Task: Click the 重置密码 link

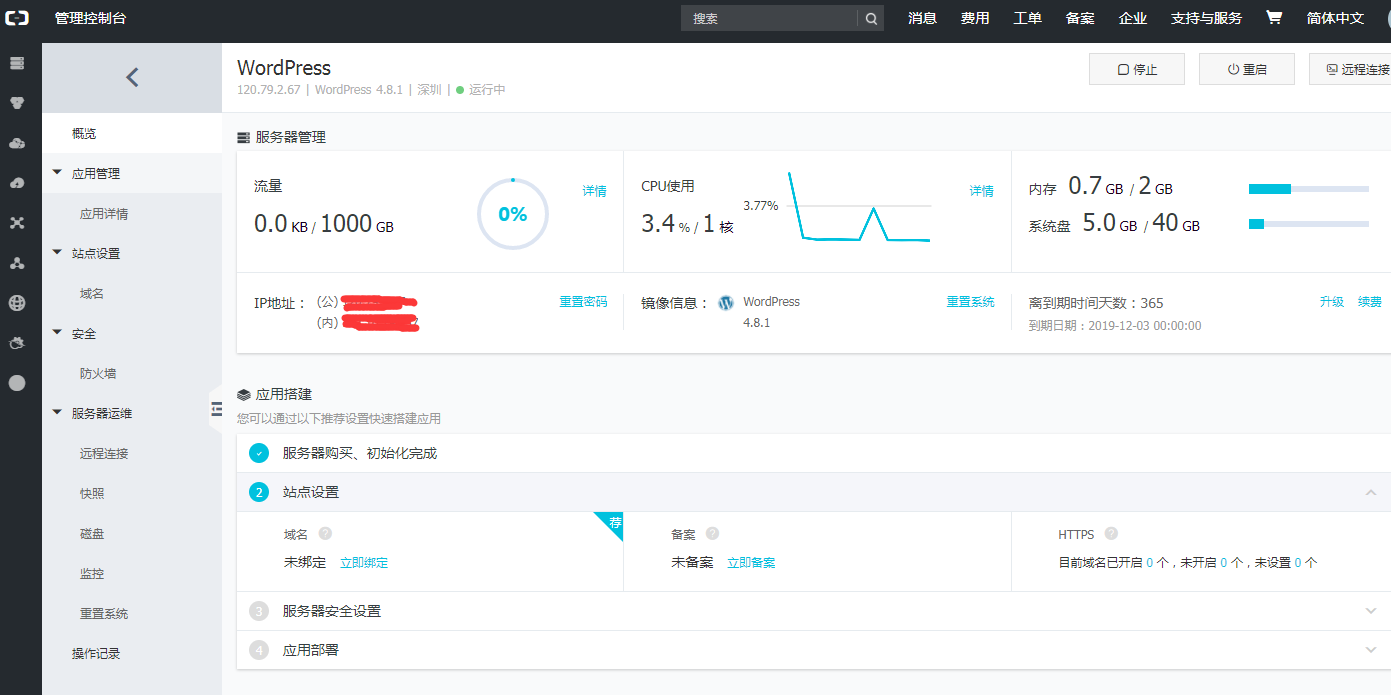Action: 583,301
